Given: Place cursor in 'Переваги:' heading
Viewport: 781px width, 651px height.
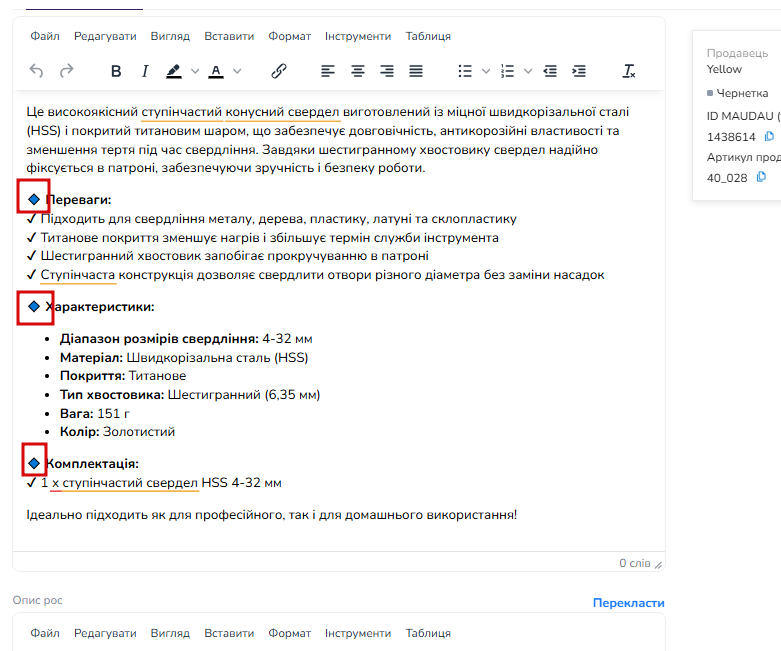Looking at the screenshot, I should pyautogui.click(x=79, y=200).
